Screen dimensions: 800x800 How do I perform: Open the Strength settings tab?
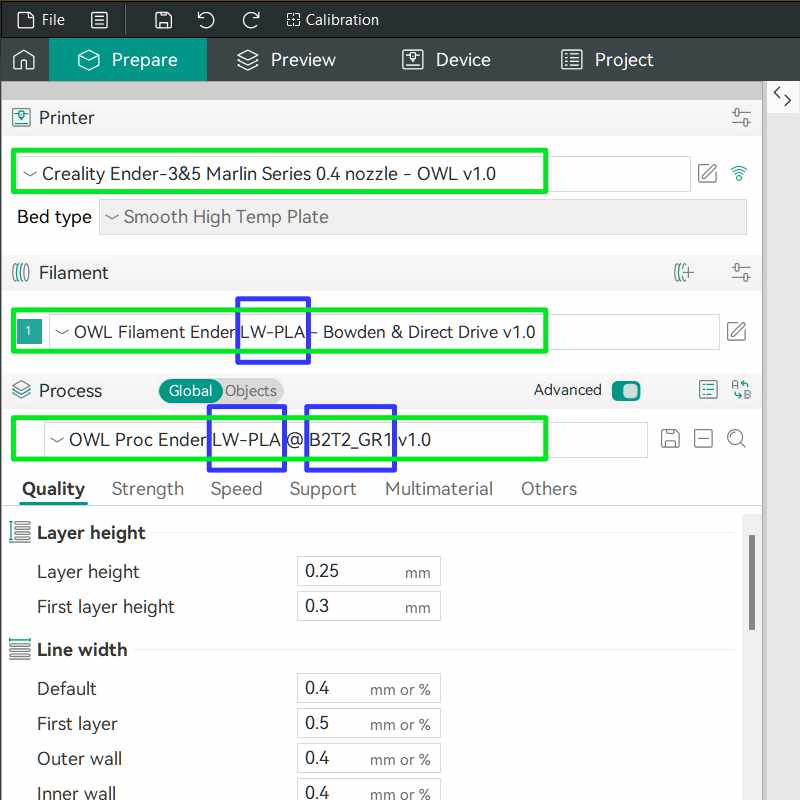[x=147, y=489]
